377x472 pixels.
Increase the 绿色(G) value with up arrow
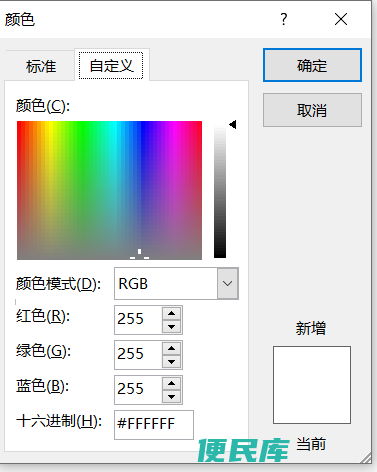(171, 348)
